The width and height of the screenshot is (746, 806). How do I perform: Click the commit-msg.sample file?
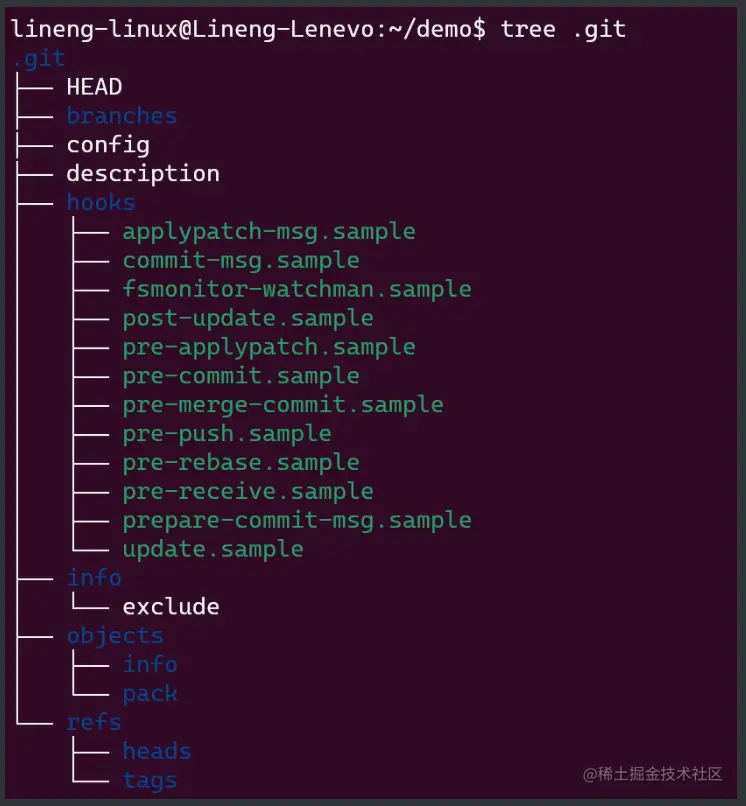click(240, 261)
